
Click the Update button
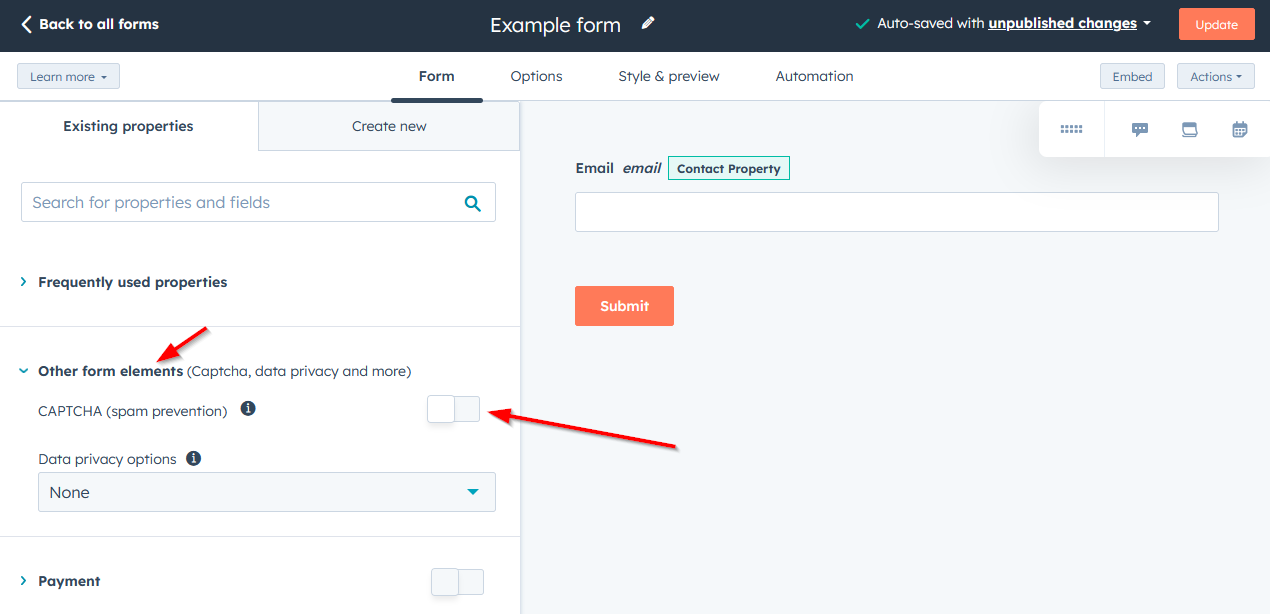click(x=1216, y=23)
